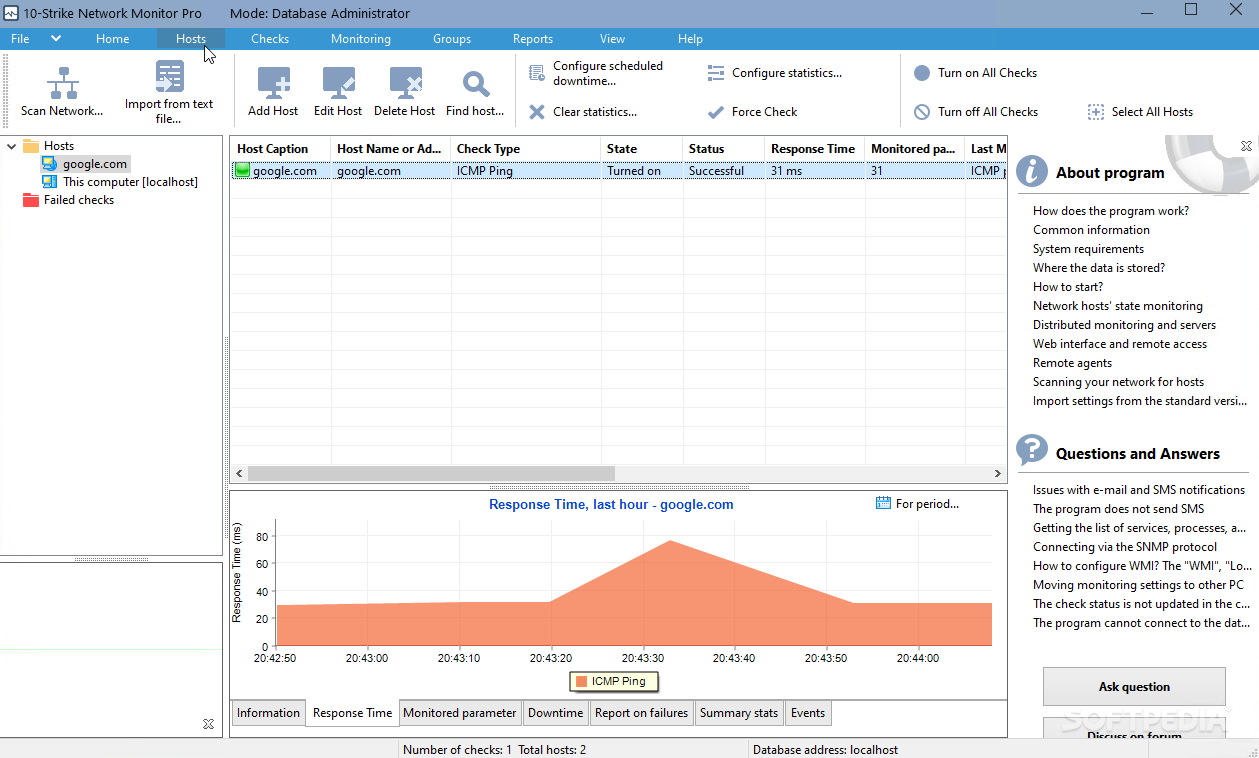1259x758 pixels.
Task: Click Select All Hosts
Action: [1140, 112]
